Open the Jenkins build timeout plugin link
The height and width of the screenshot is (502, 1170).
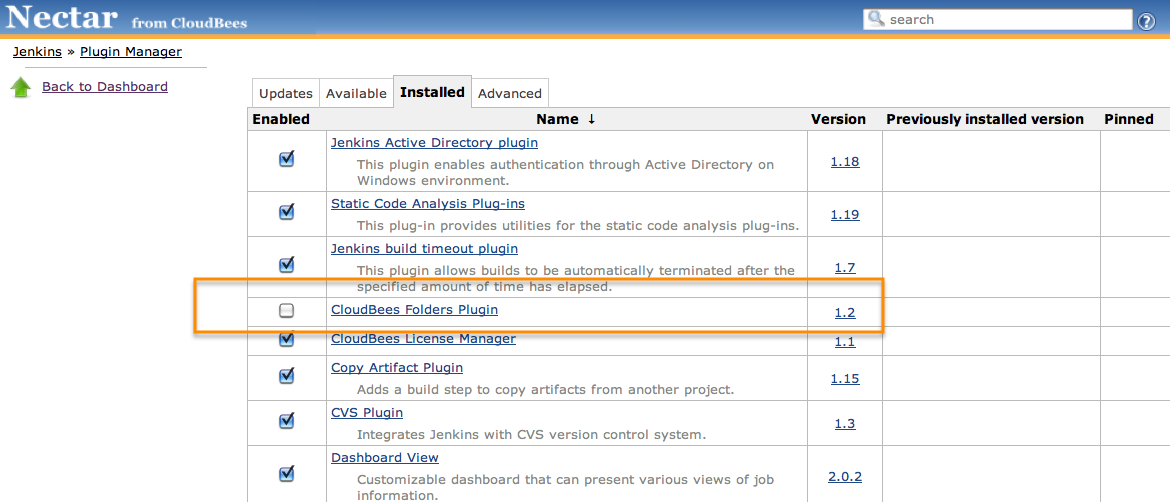[x=424, y=248]
